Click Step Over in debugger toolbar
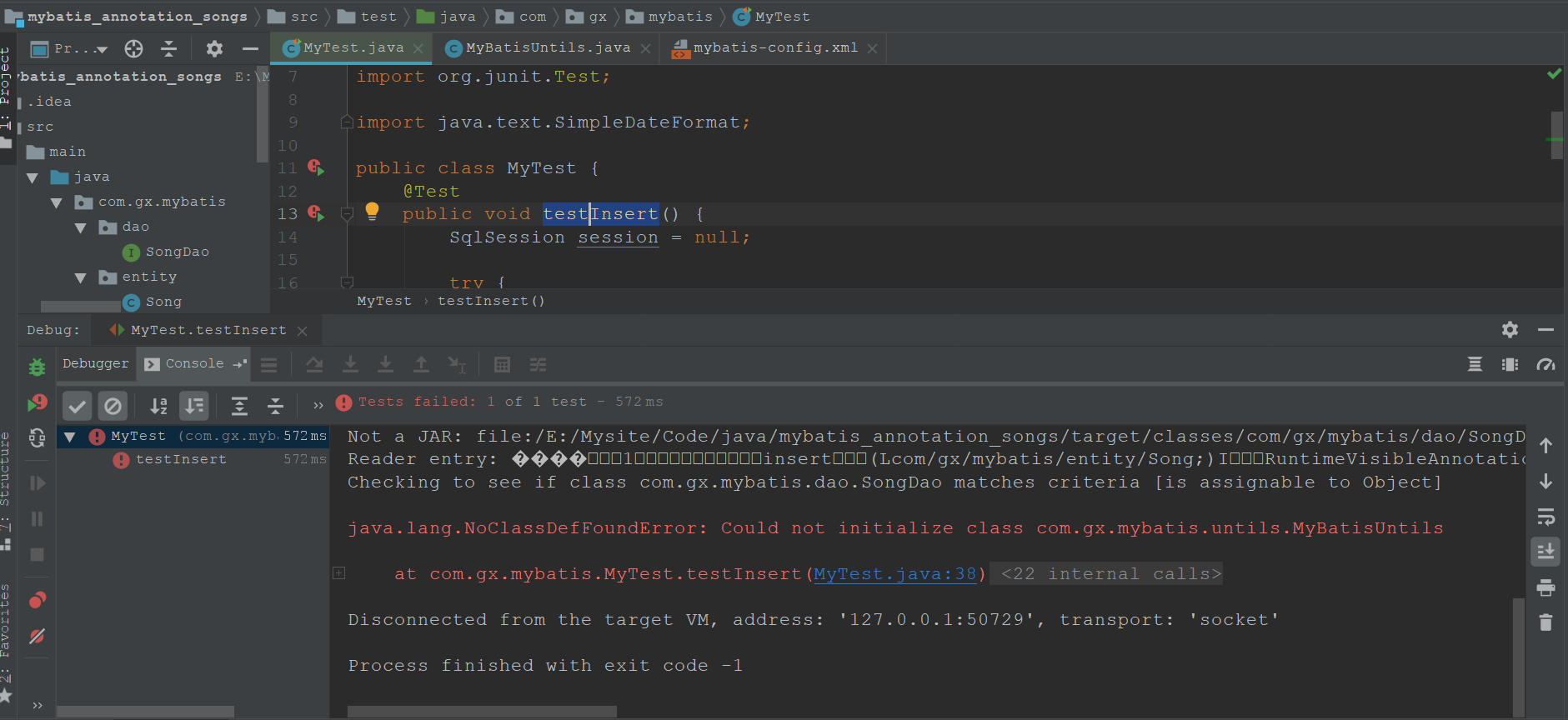1568x720 pixels. 314,365
